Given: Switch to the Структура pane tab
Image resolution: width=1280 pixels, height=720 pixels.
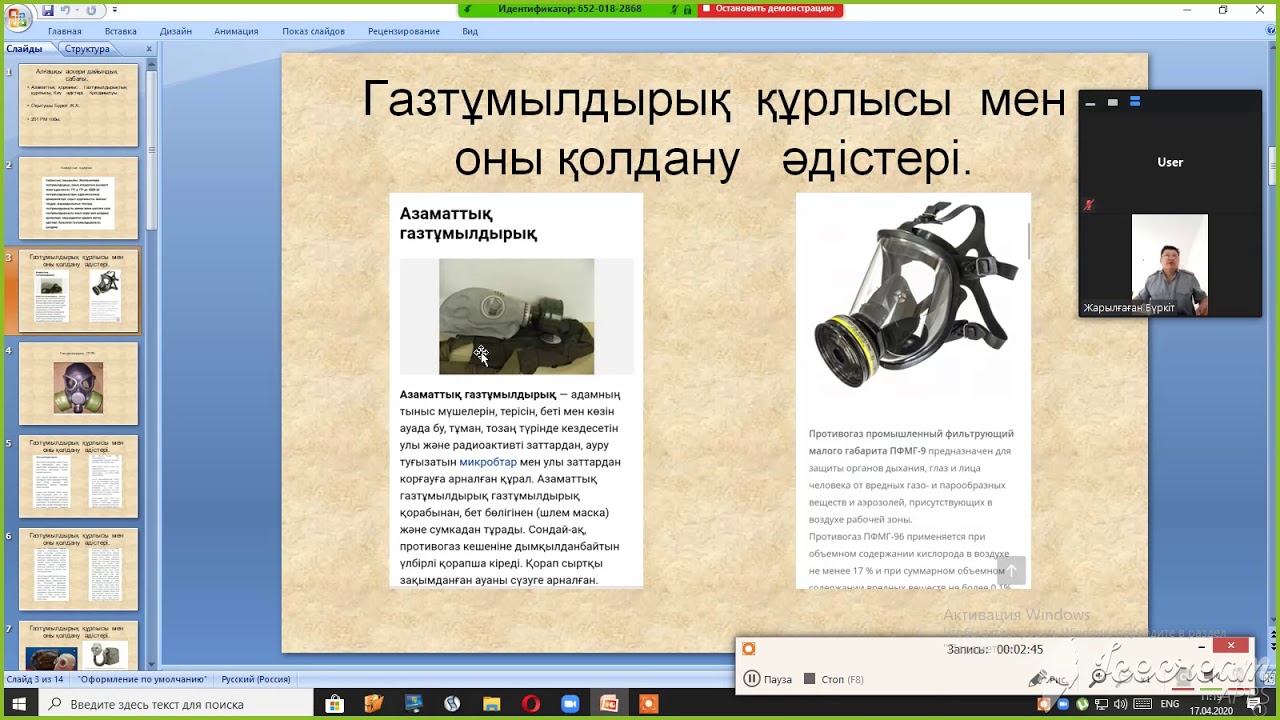Looking at the screenshot, I should pos(87,49).
